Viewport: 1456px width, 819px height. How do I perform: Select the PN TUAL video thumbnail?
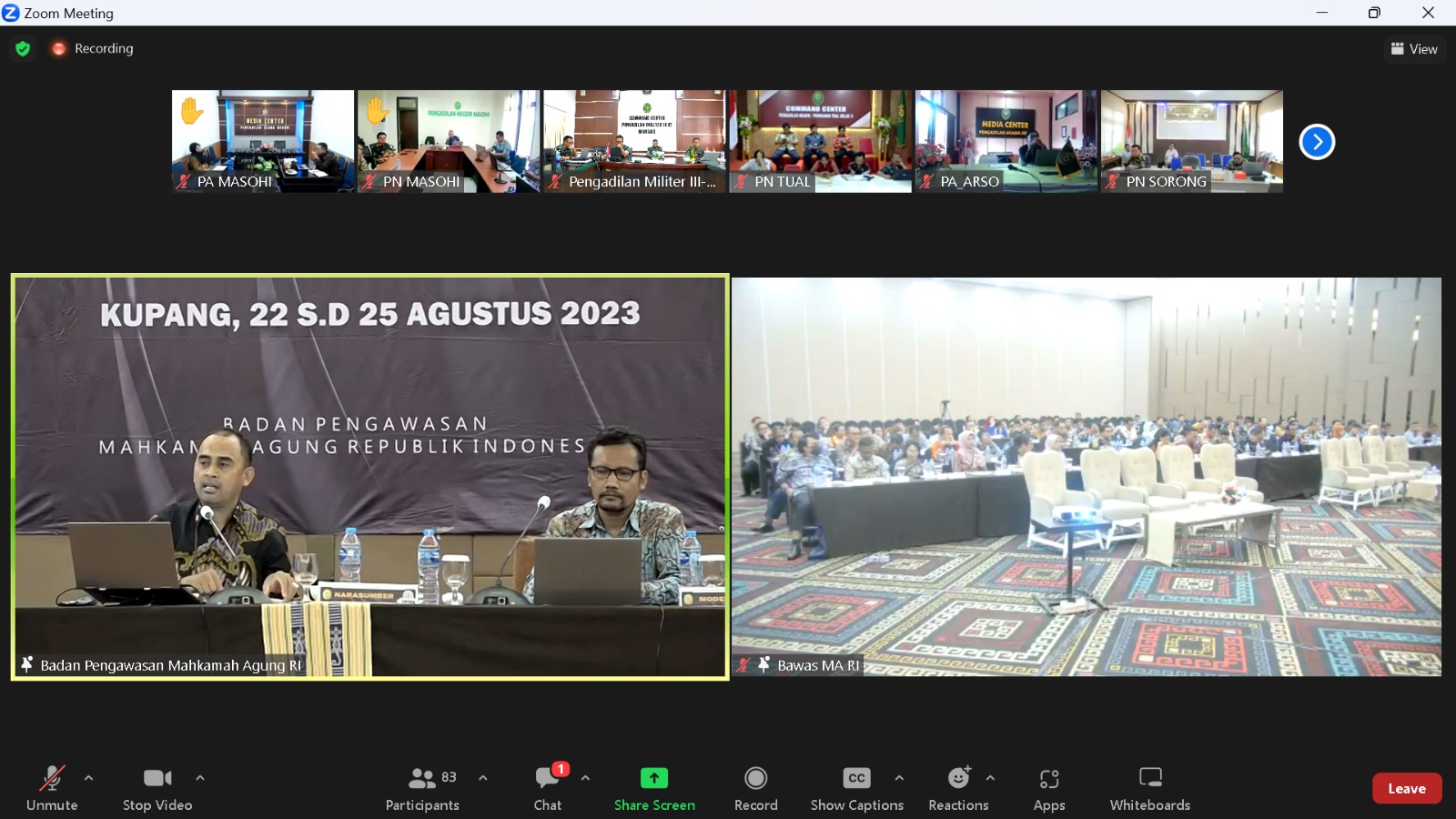coord(820,141)
